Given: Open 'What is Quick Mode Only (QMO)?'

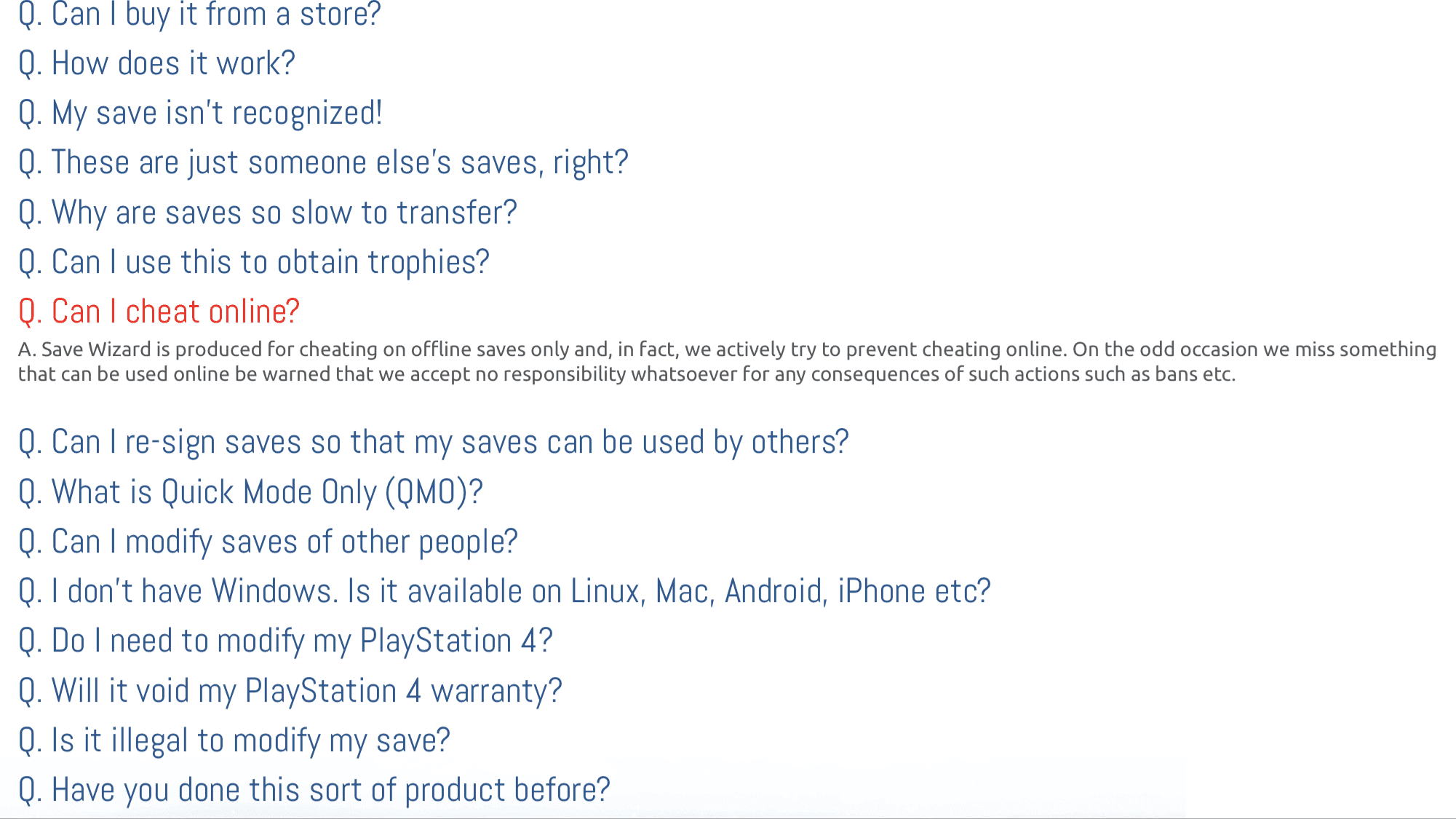Looking at the screenshot, I should 250,493.
